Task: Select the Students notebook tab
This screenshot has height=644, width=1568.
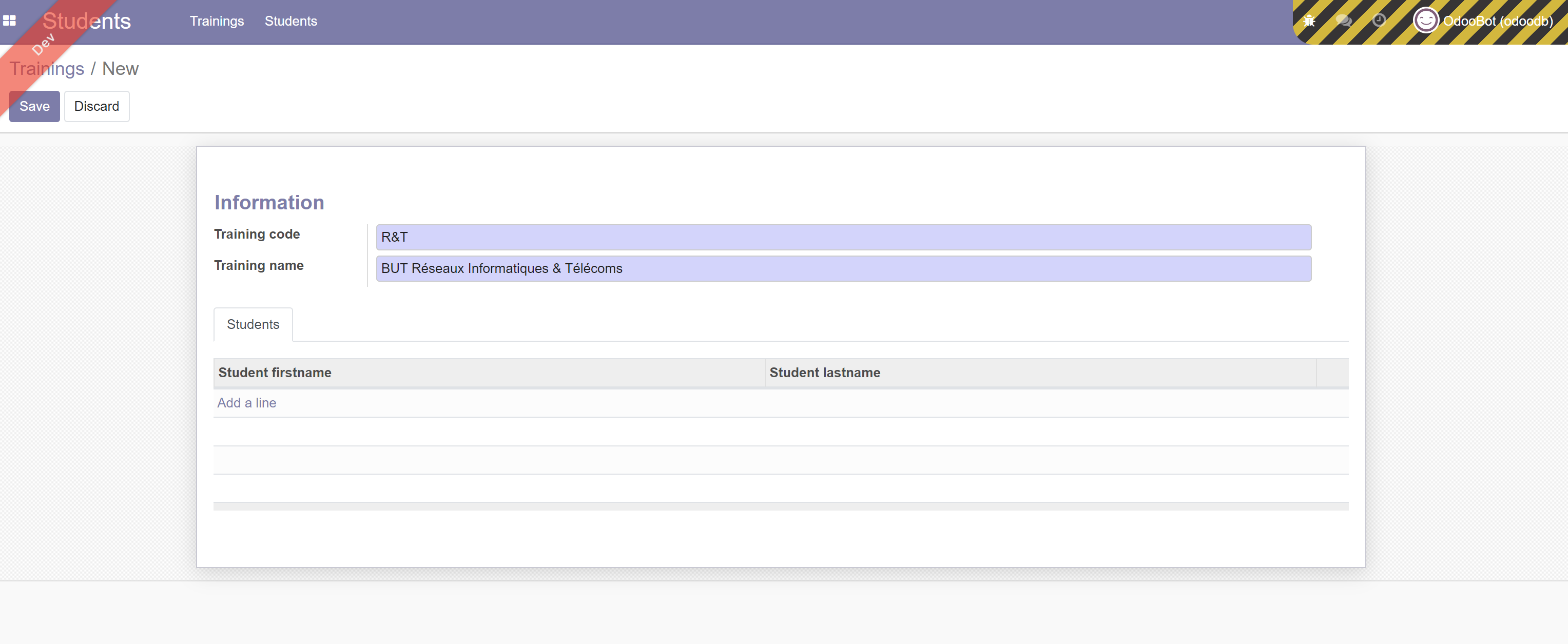Action: [253, 324]
